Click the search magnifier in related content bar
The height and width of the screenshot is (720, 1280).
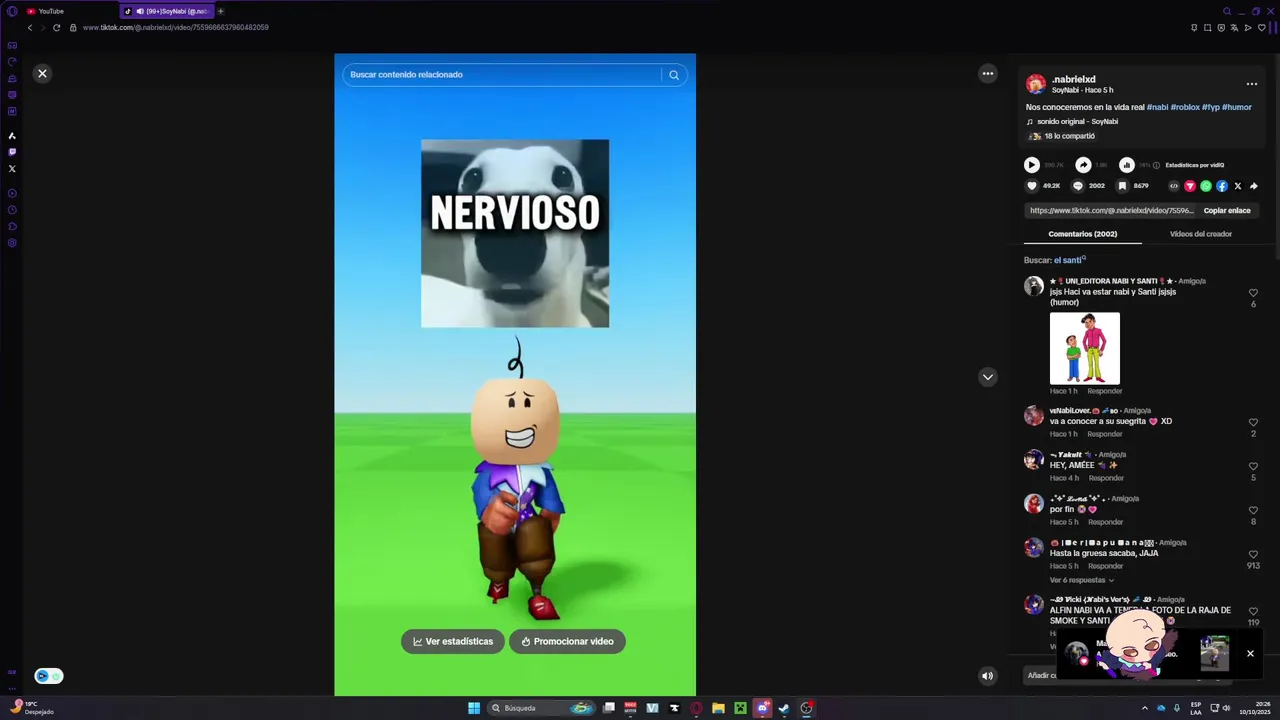click(674, 75)
